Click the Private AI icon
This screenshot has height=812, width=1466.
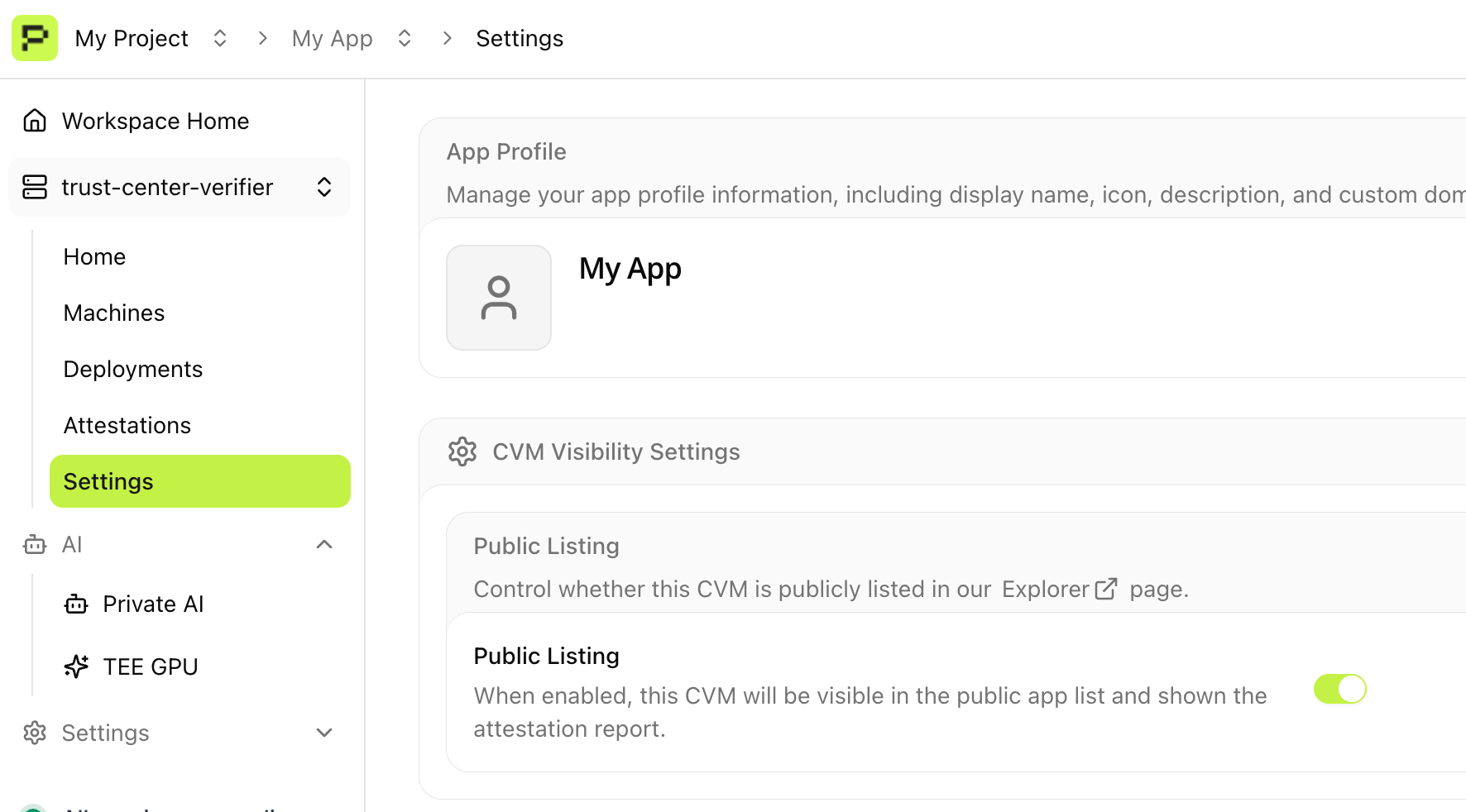(x=75, y=604)
